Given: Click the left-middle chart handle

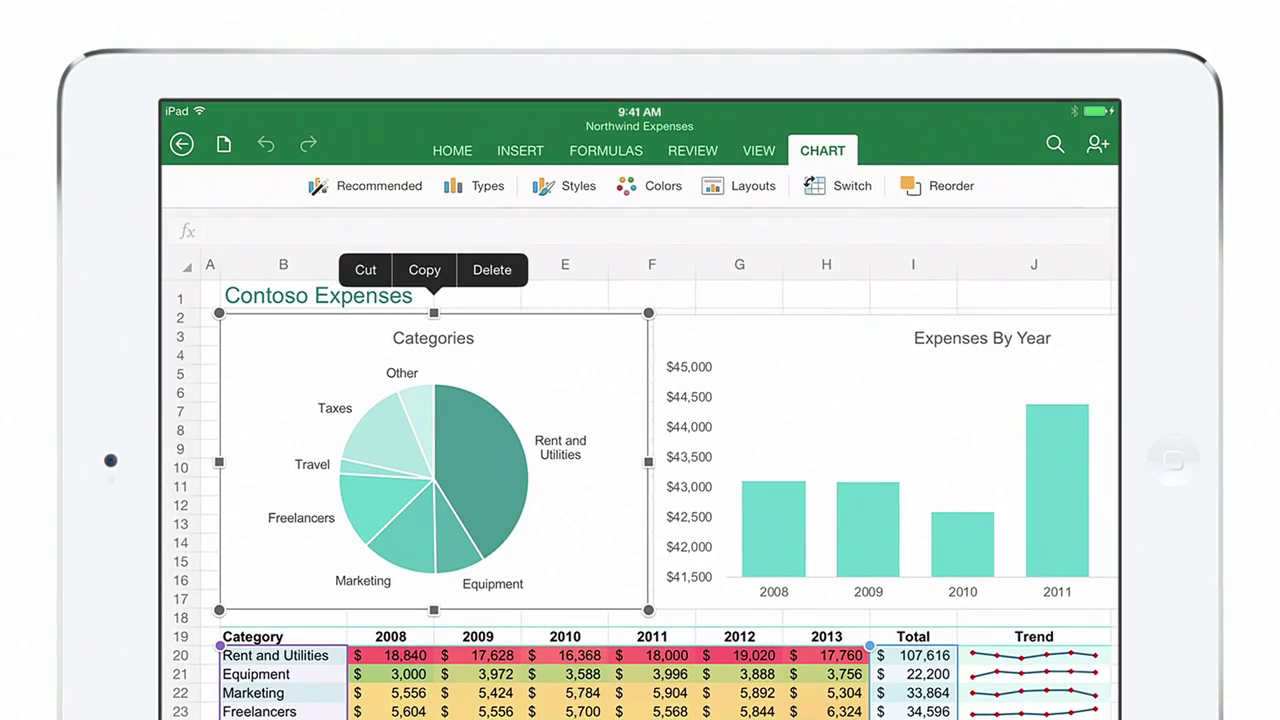Looking at the screenshot, I should point(220,462).
